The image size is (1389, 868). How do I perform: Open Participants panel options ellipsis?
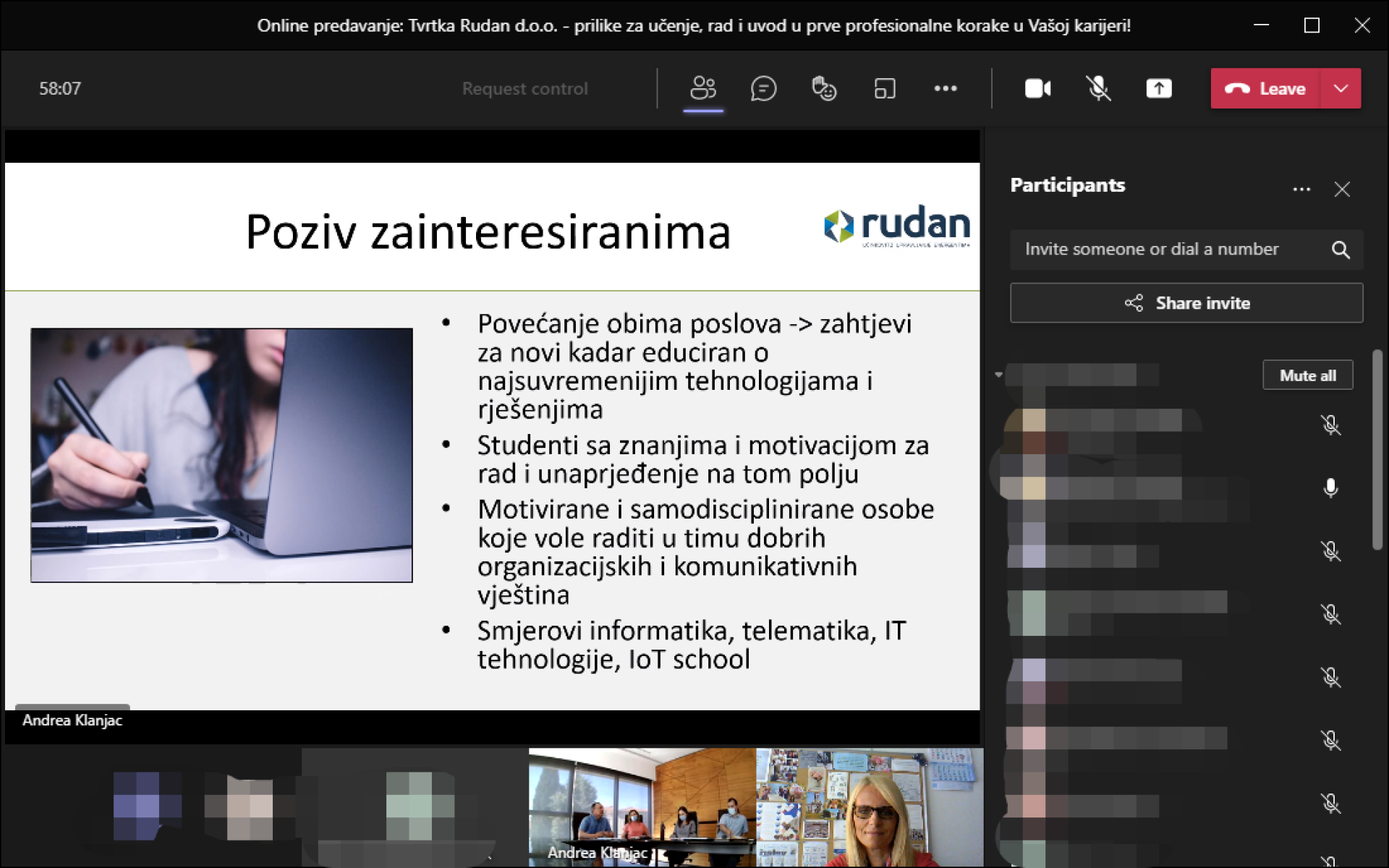click(x=1301, y=189)
